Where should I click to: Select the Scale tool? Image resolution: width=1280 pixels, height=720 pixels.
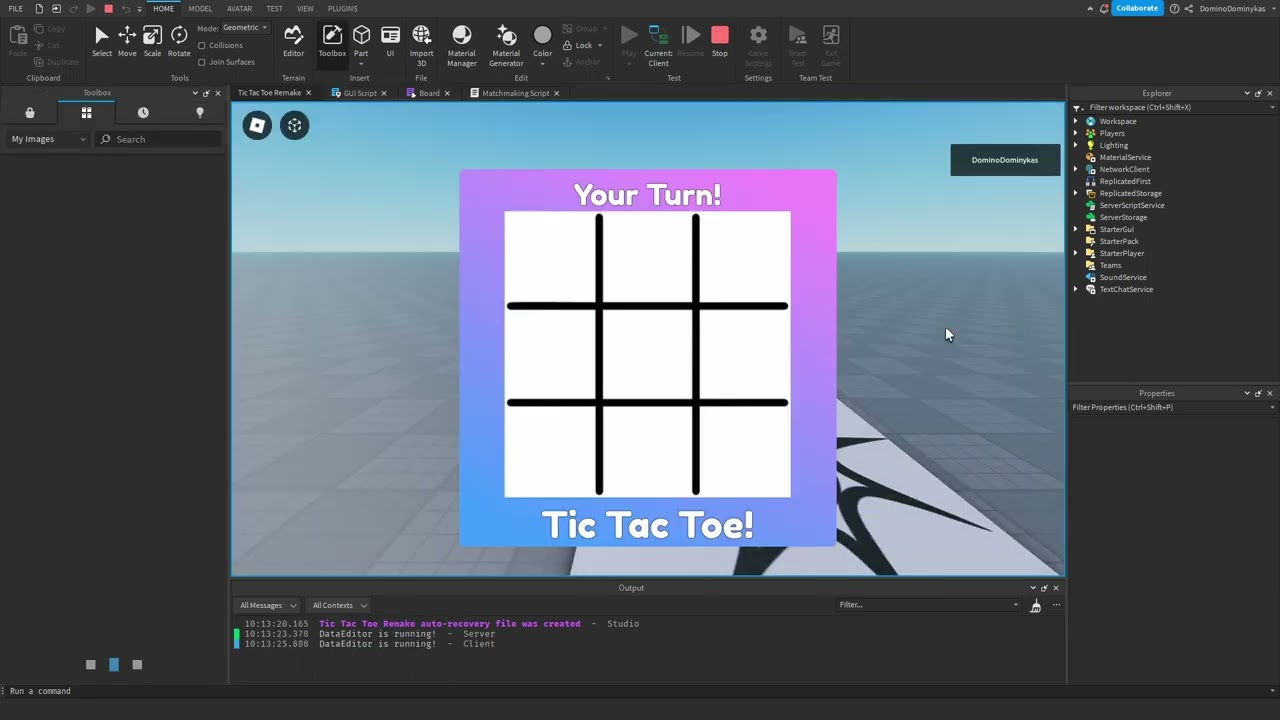[152, 41]
